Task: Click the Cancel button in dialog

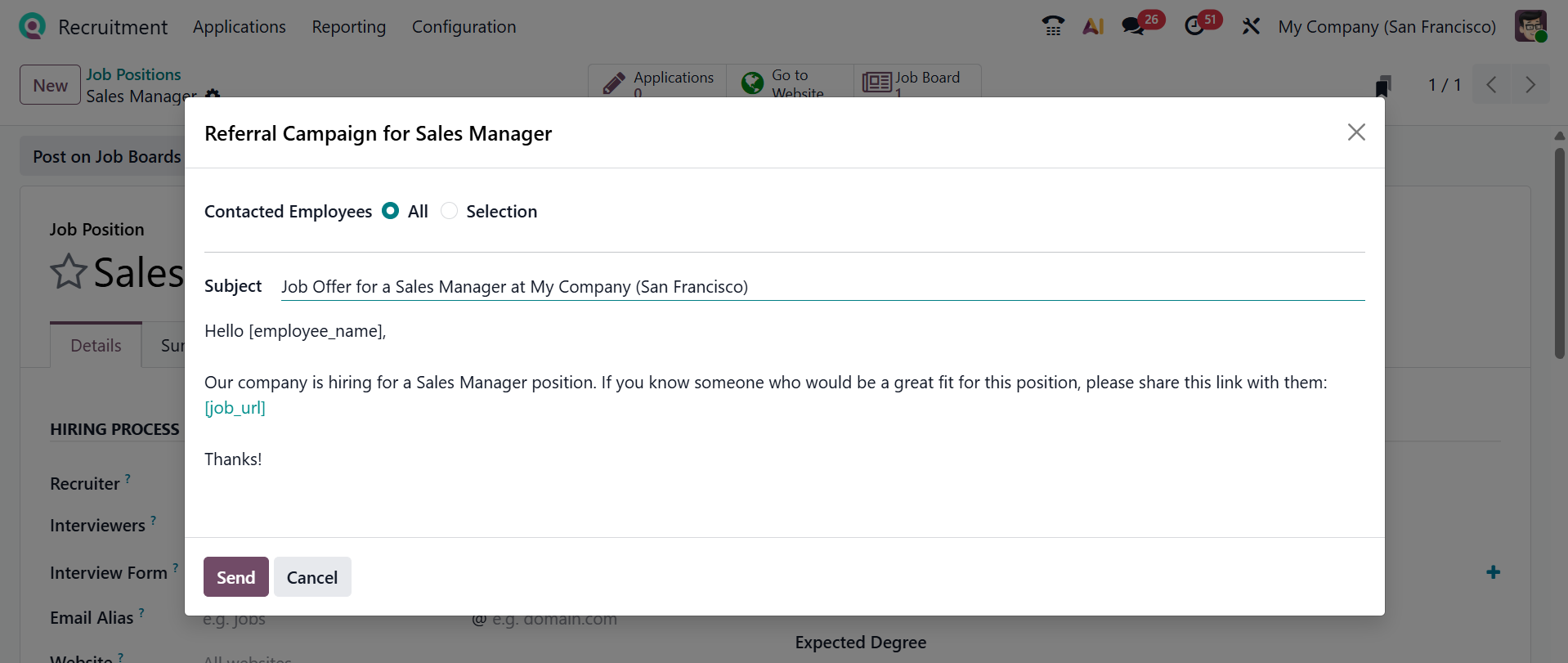Action: (312, 577)
